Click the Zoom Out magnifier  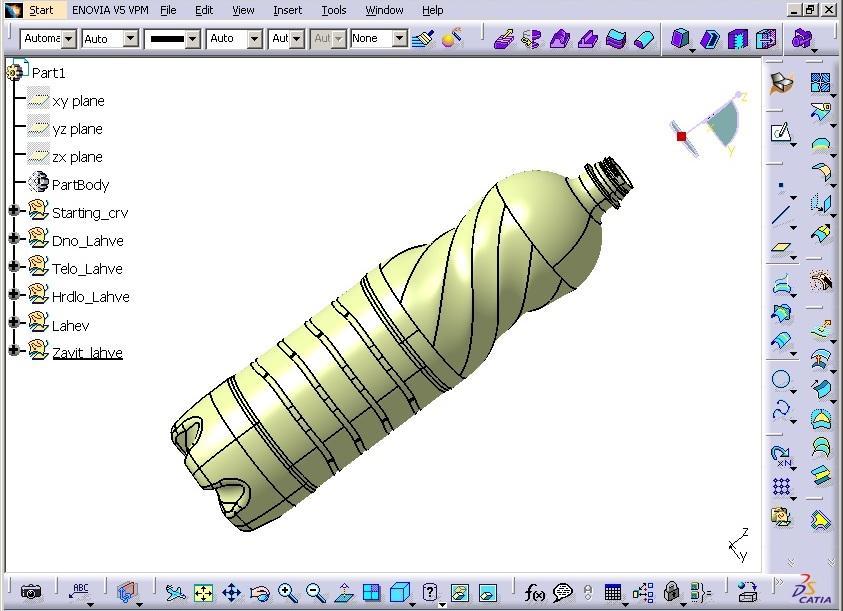[x=316, y=593]
